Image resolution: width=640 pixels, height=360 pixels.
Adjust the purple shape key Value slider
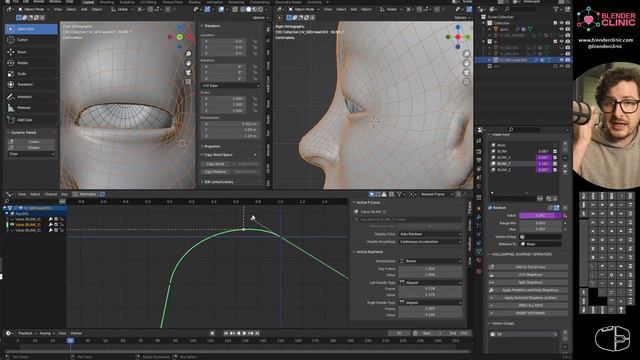coord(540,216)
